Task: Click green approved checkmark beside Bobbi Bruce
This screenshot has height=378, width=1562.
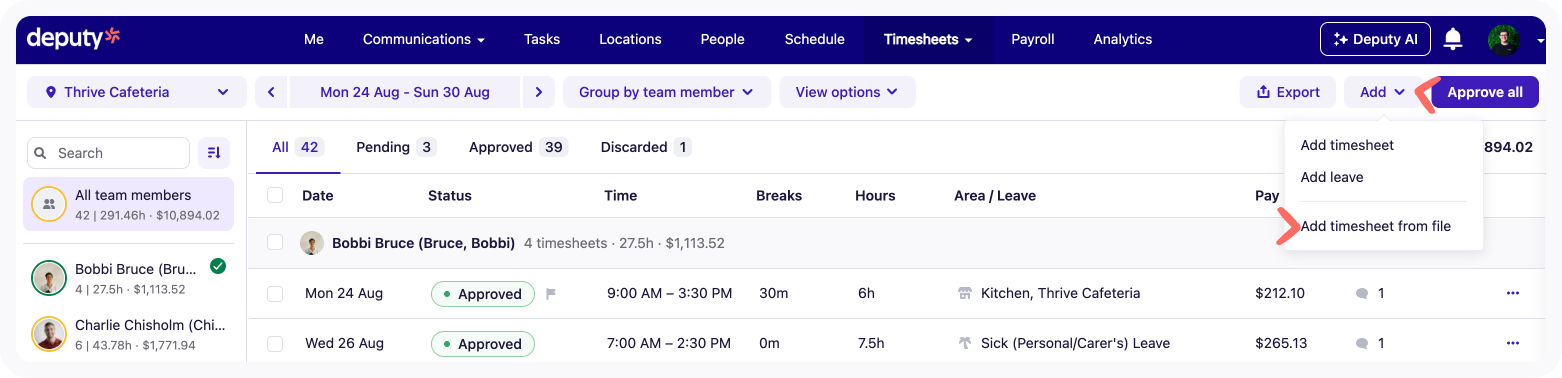Action: (218, 266)
